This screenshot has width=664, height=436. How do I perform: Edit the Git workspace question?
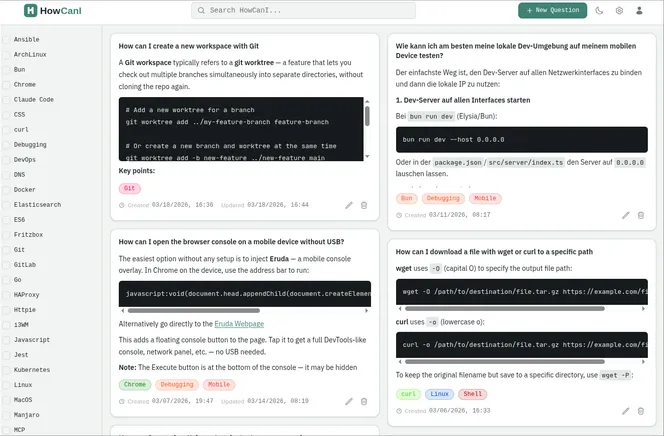[x=349, y=204]
